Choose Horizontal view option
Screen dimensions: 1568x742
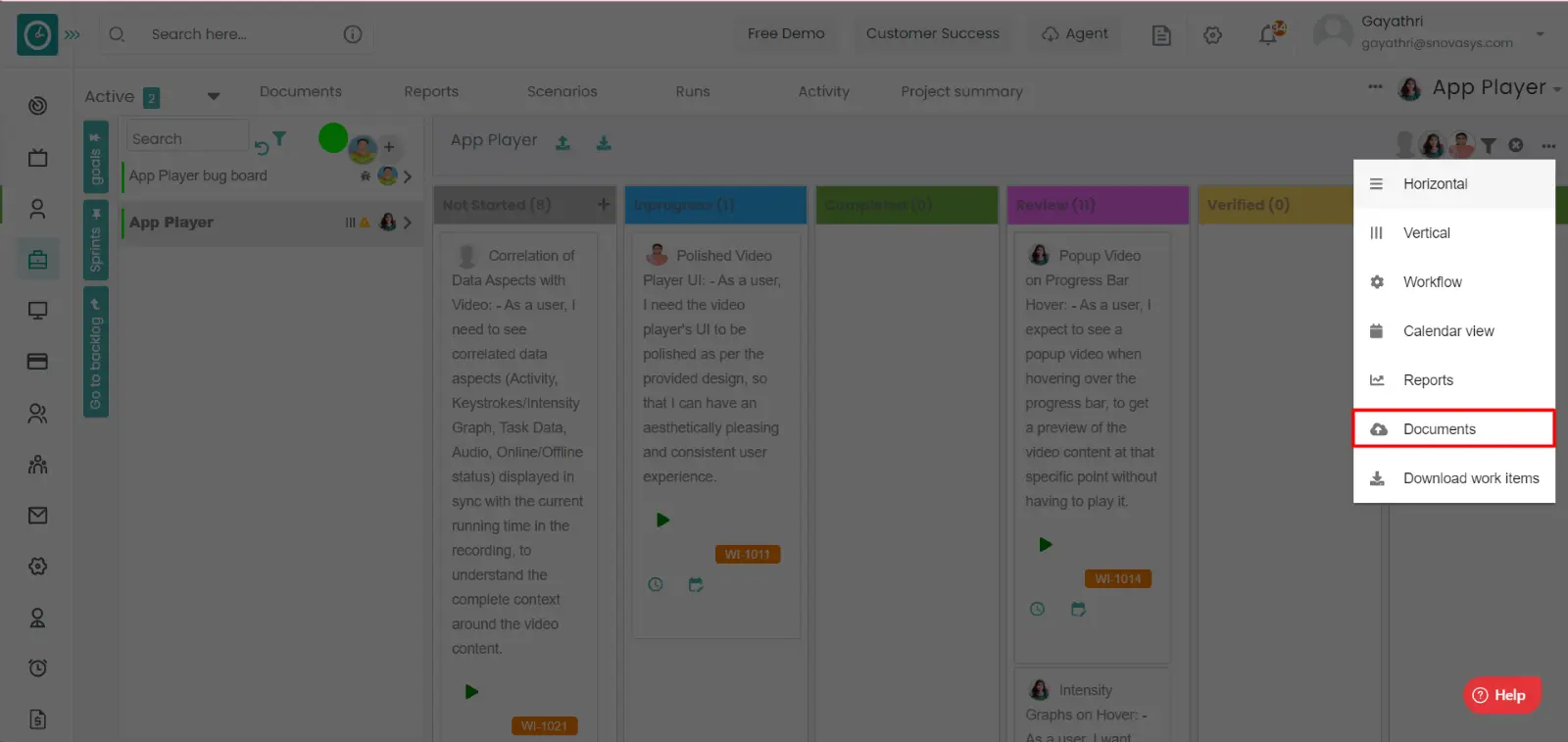tap(1454, 184)
